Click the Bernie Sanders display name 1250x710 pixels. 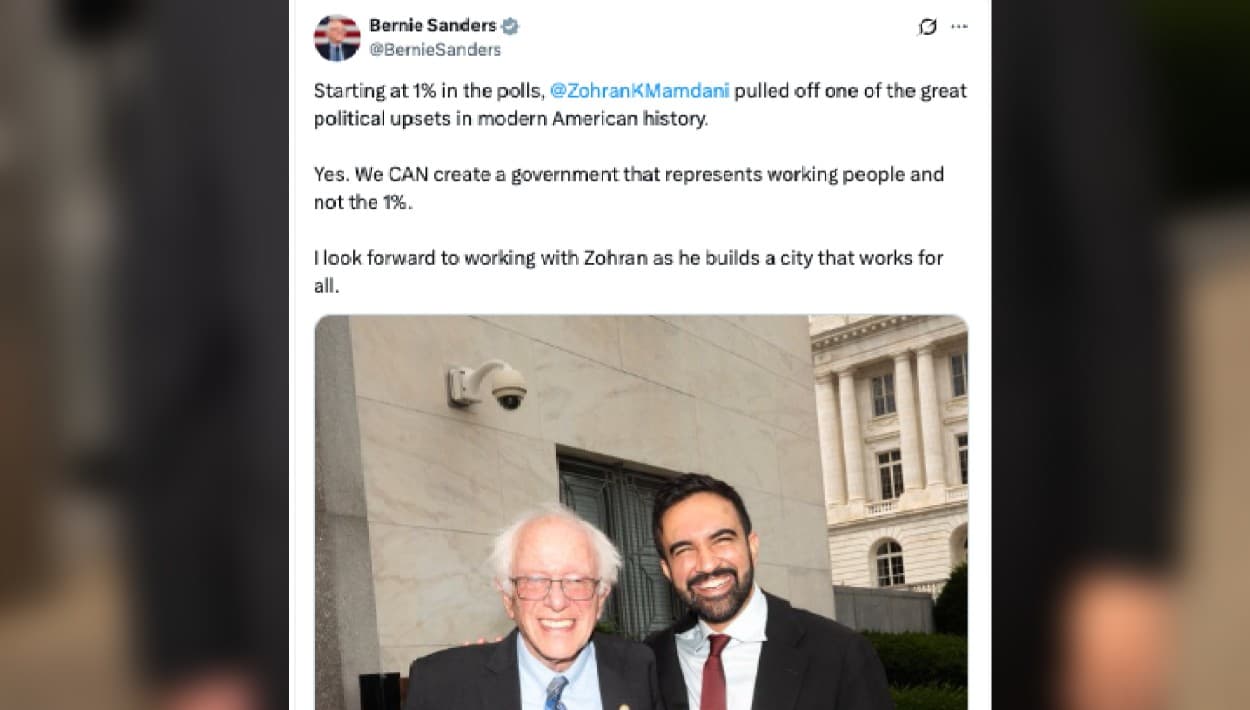tap(436, 26)
